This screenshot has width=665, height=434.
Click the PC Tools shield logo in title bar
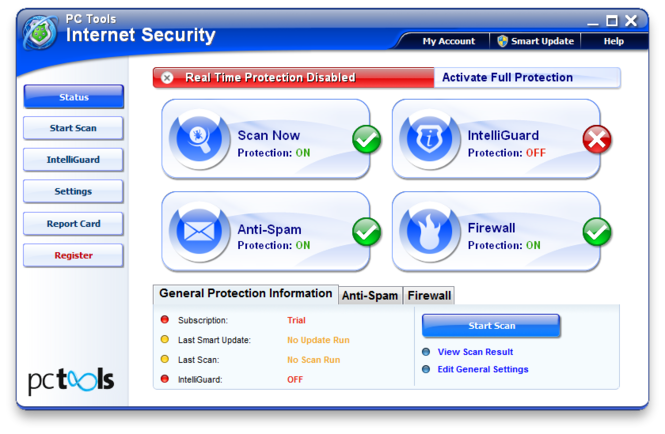click(x=40, y=32)
